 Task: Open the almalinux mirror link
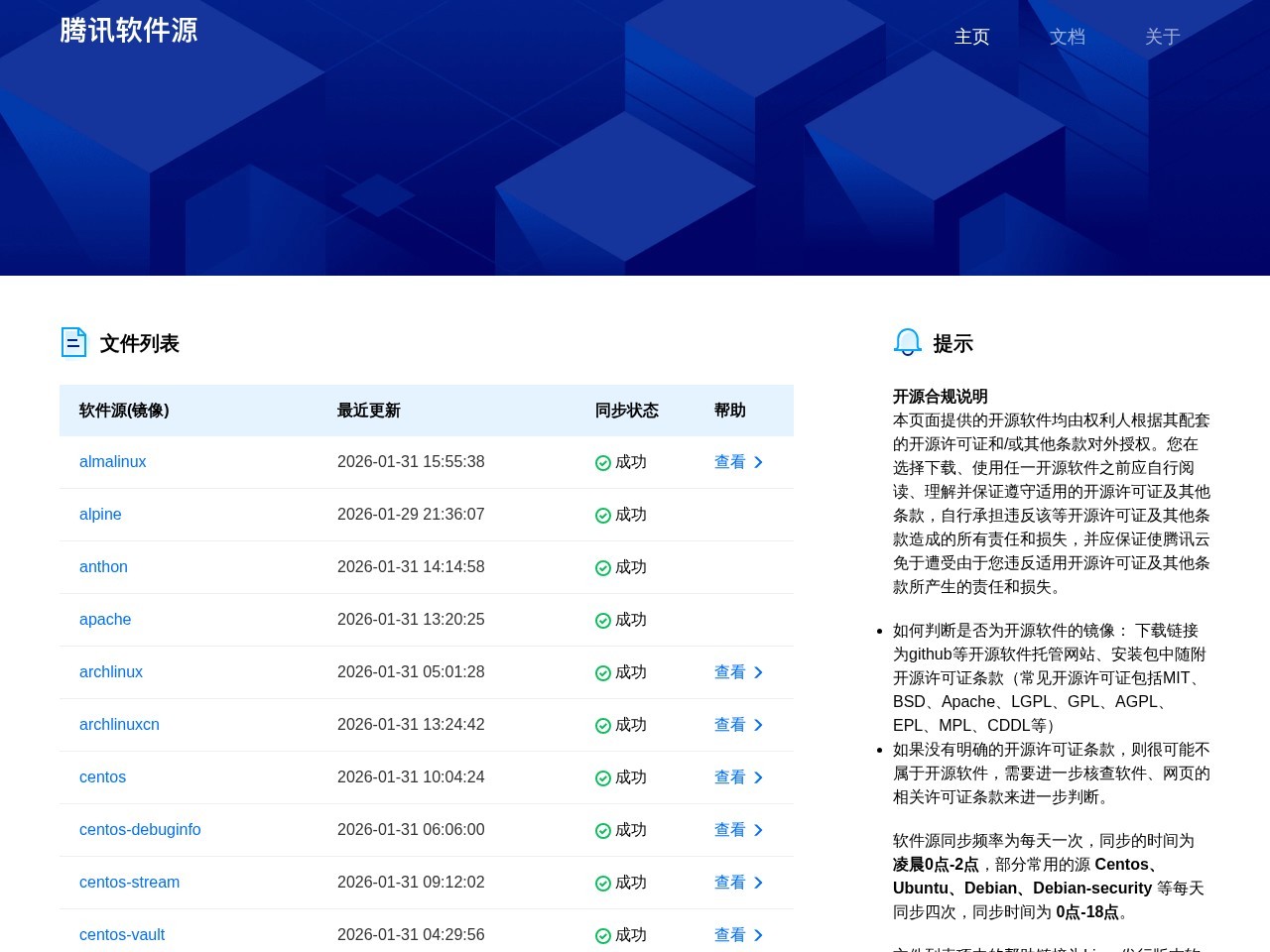112,462
